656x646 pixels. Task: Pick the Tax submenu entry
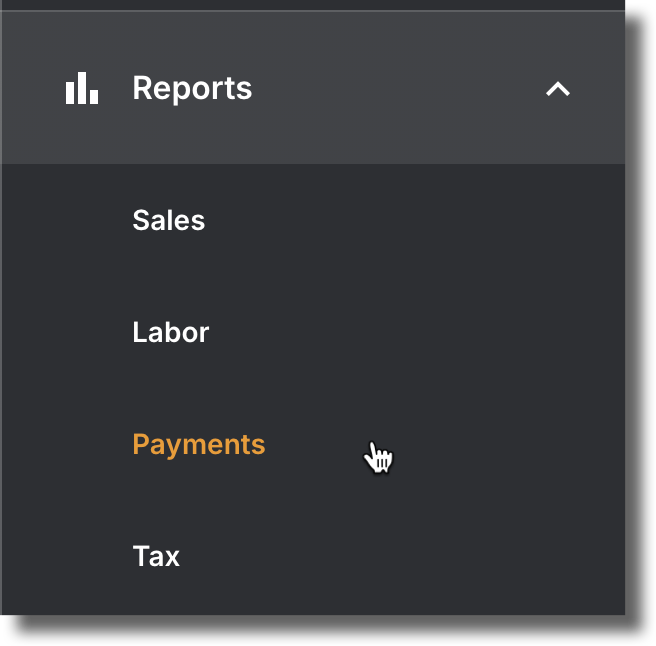click(x=156, y=556)
